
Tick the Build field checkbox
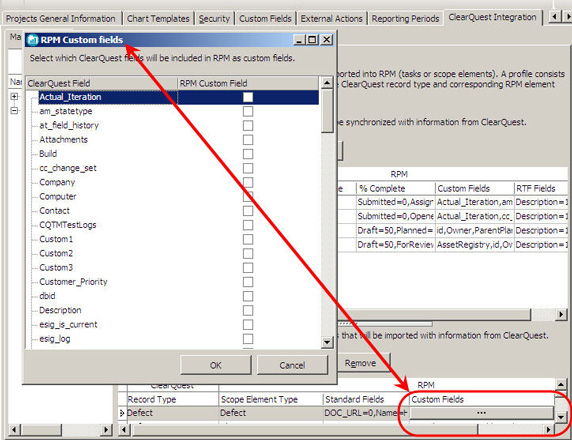(248, 154)
